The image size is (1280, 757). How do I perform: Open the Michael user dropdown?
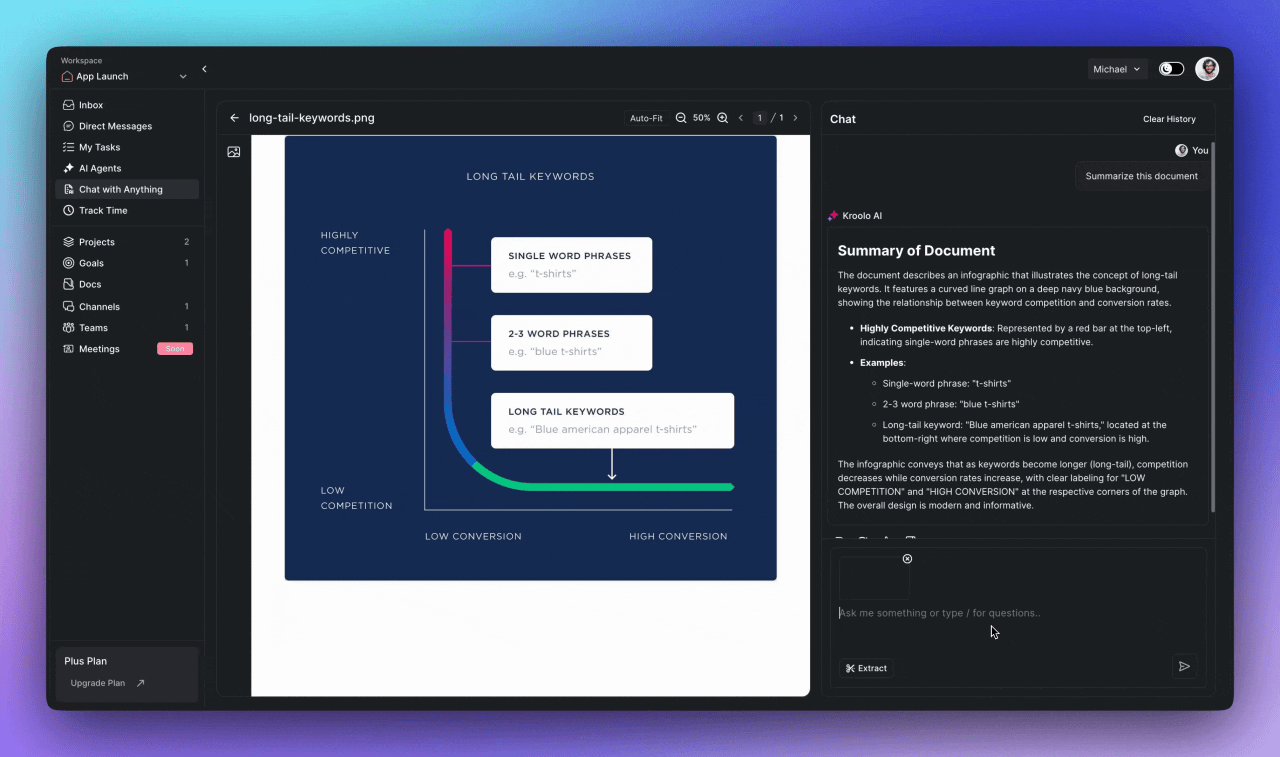1116,69
